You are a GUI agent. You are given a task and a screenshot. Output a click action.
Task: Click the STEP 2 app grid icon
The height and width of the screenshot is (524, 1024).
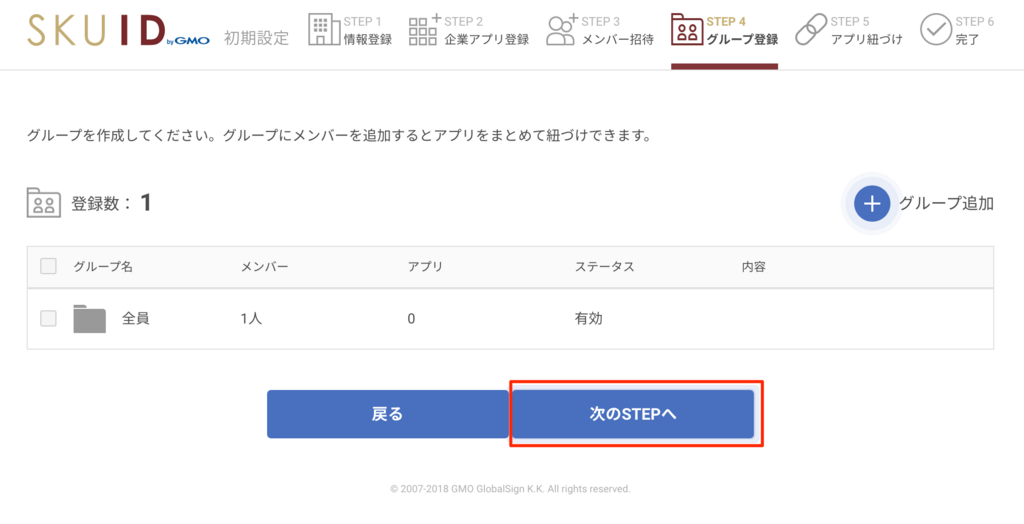[x=424, y=30]
